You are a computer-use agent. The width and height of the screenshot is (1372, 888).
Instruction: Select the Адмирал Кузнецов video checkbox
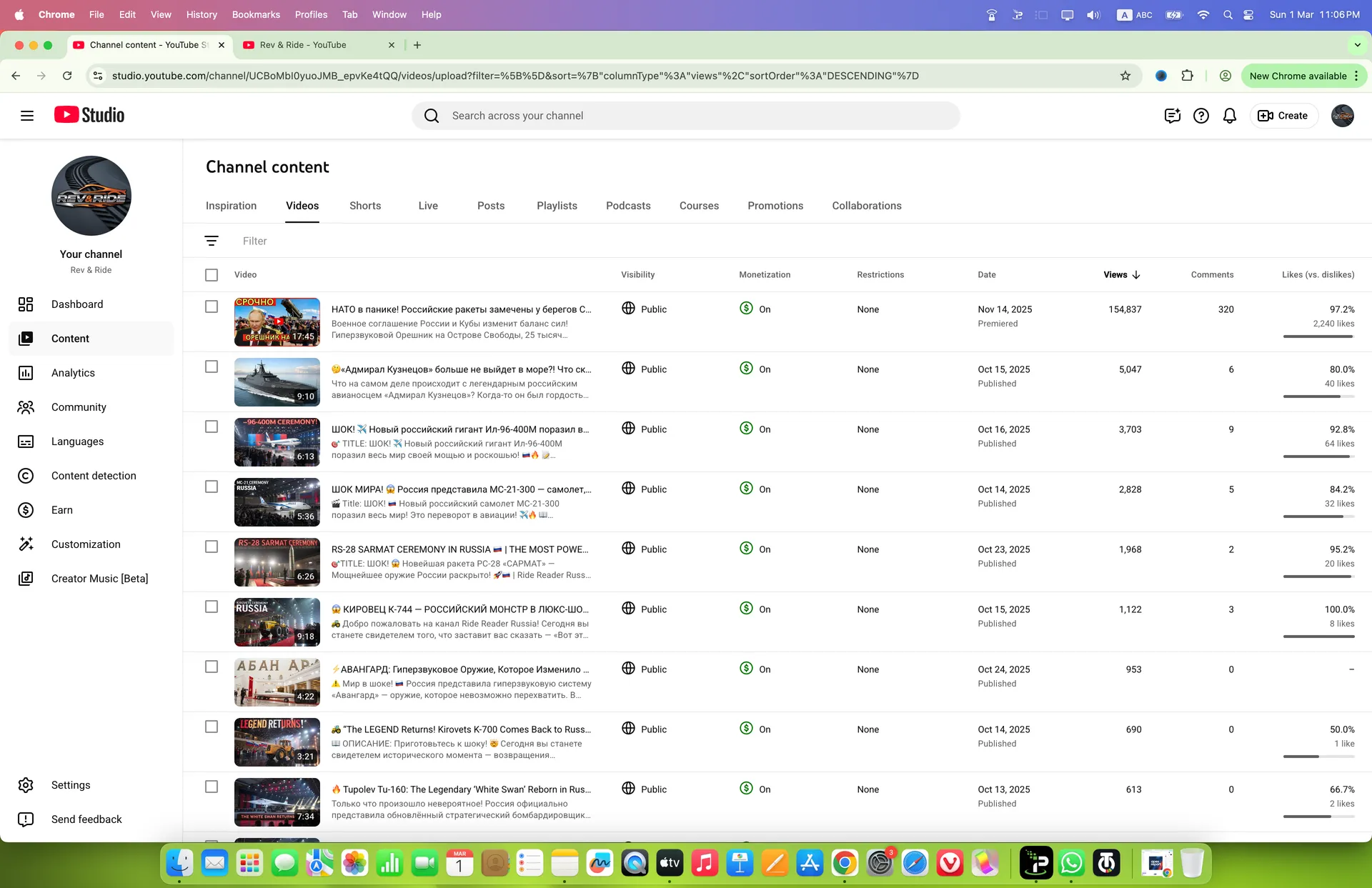tap(212, 366)
